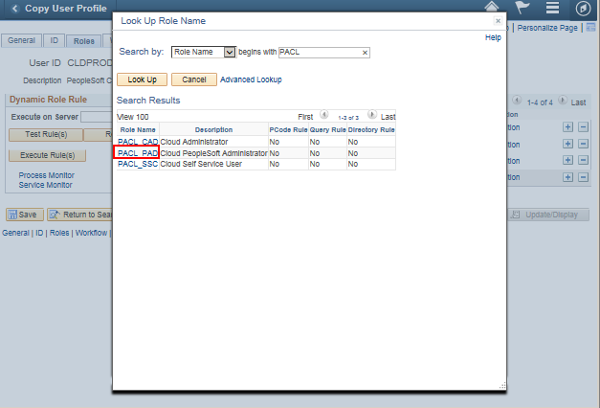The height and width of the screenshot is (408, 600).
Task: Jump to Last in search results
Action: (x=388, y=117)
